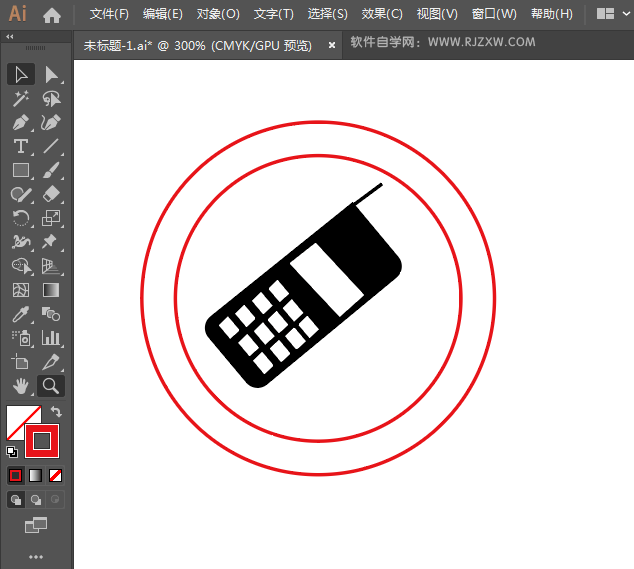Select the Eraser tool
The height and width of the screenshot is (569, 634).
point(51,194)
